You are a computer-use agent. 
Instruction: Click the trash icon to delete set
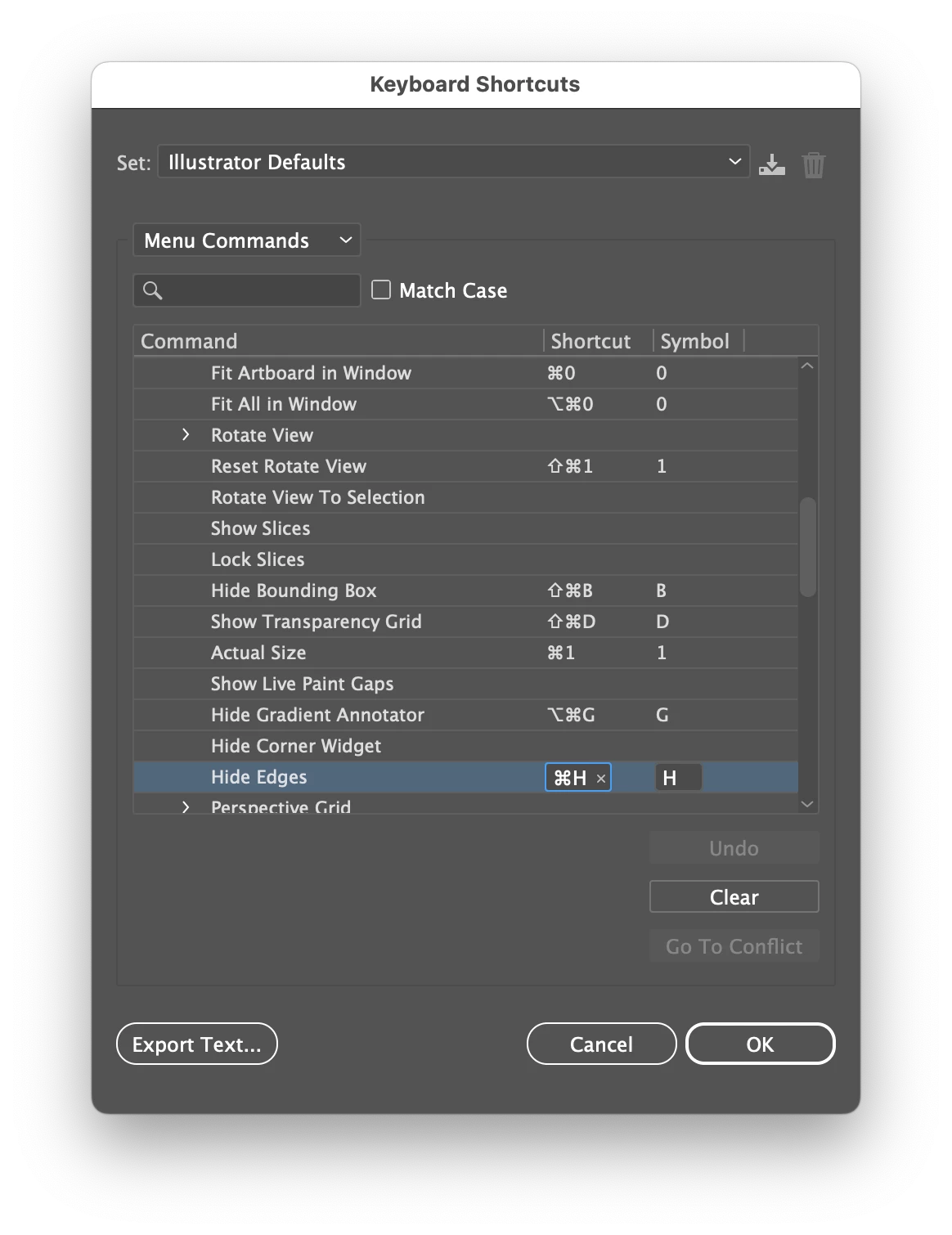tap(813, 164)
